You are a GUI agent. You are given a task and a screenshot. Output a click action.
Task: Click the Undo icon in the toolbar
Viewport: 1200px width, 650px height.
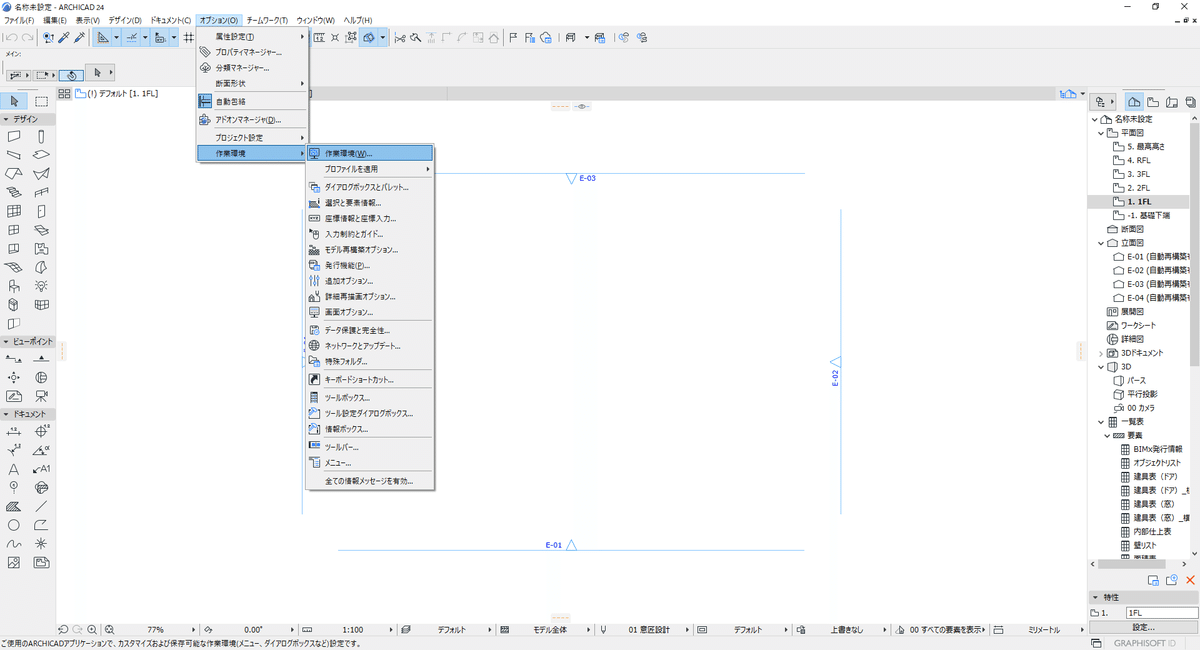click(11, 38)
